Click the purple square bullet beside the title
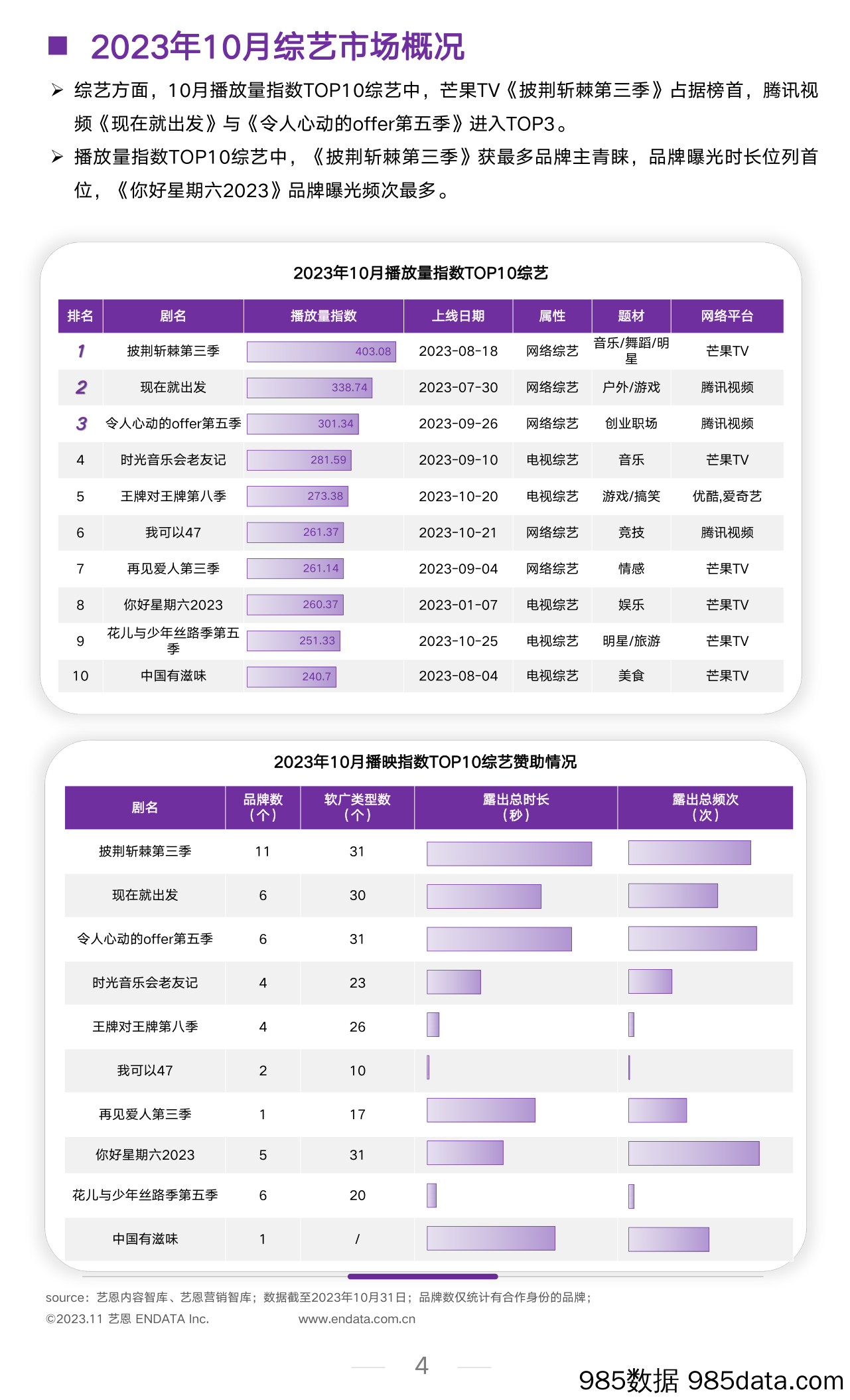Image resolution: width=850 pixels, height=1400 pixels. tap(58, 45)
